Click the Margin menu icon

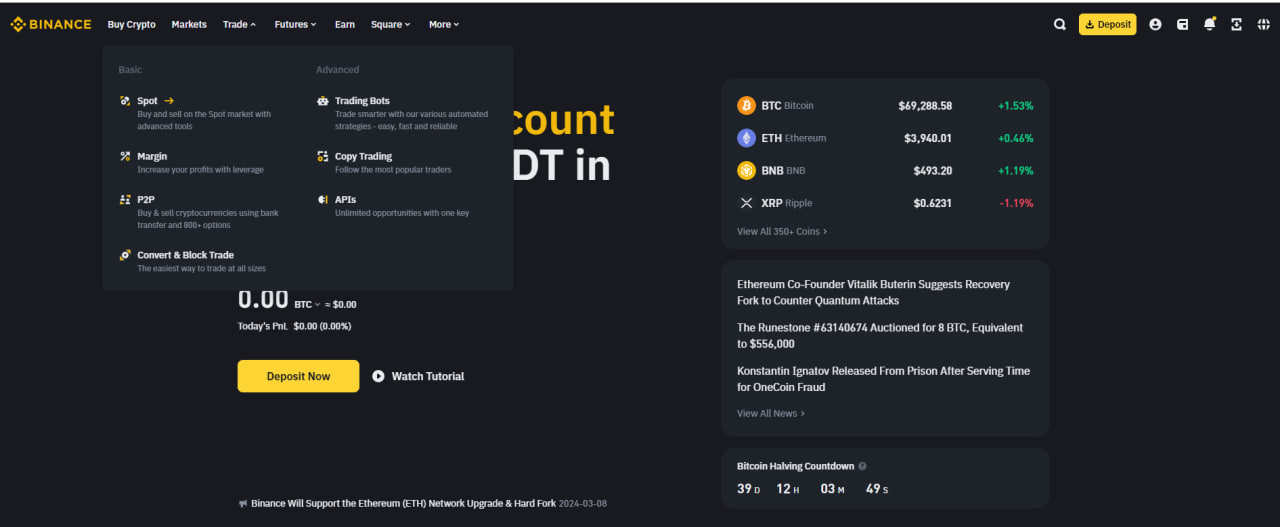125,156
